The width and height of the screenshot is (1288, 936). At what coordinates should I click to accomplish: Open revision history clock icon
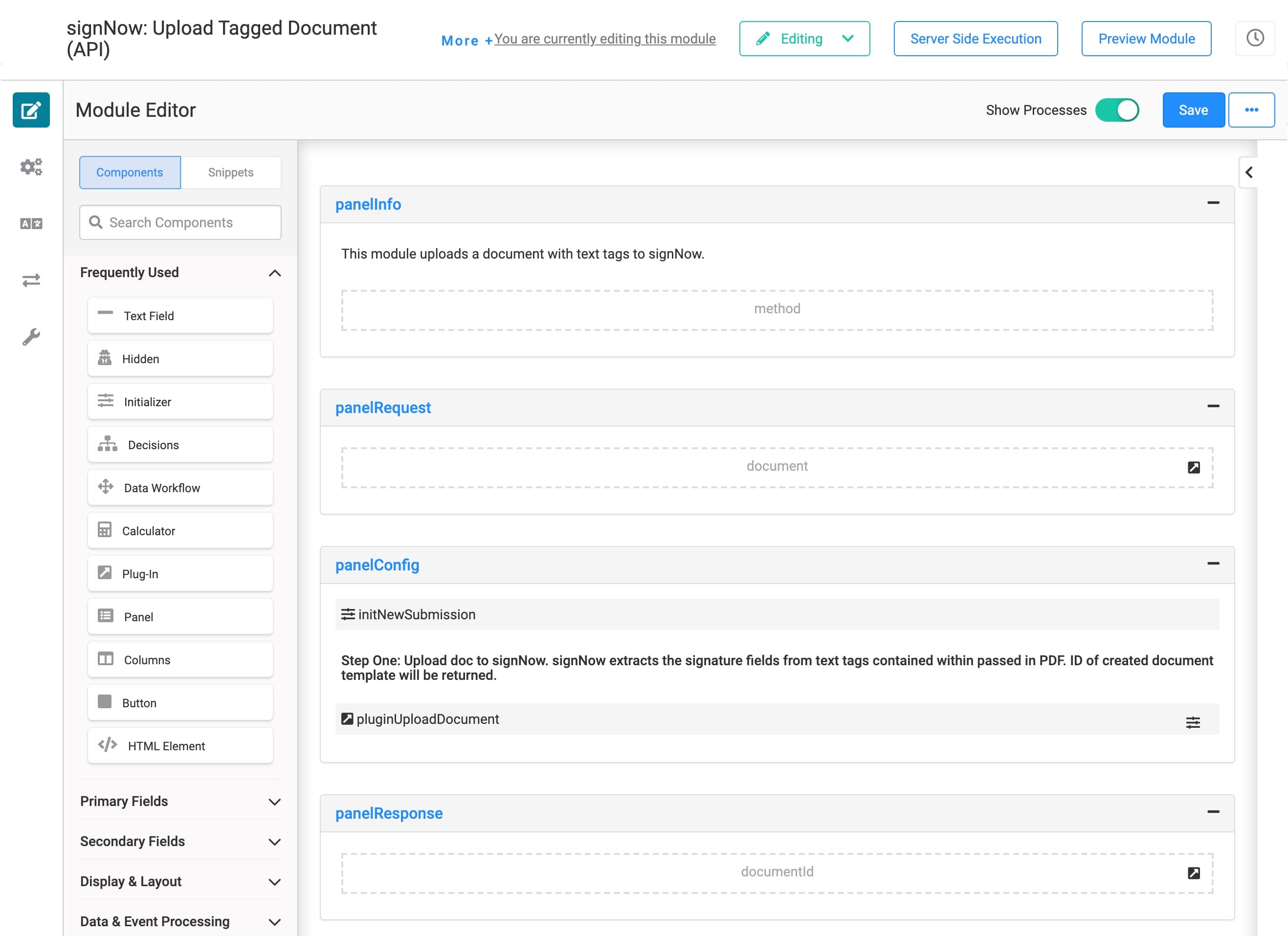[x=1255, y=39]
